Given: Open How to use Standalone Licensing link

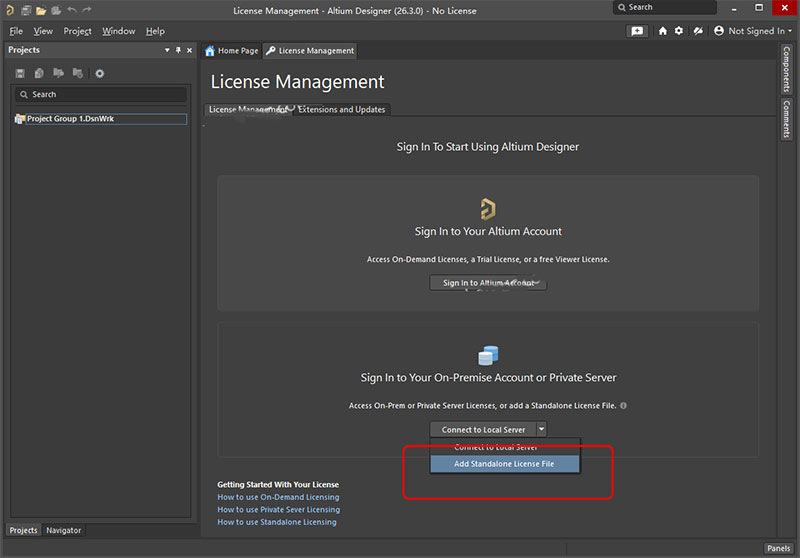Looking at the screenshot, I should click(x=277, y=522).
